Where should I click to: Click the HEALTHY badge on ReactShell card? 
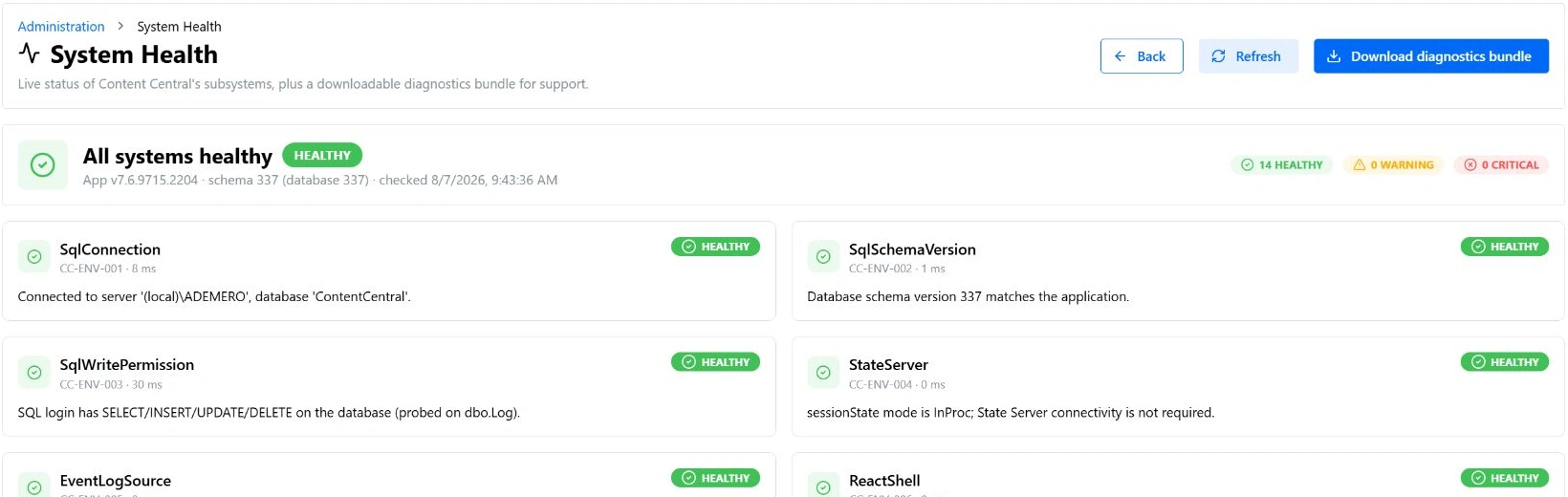[1505, 478]
